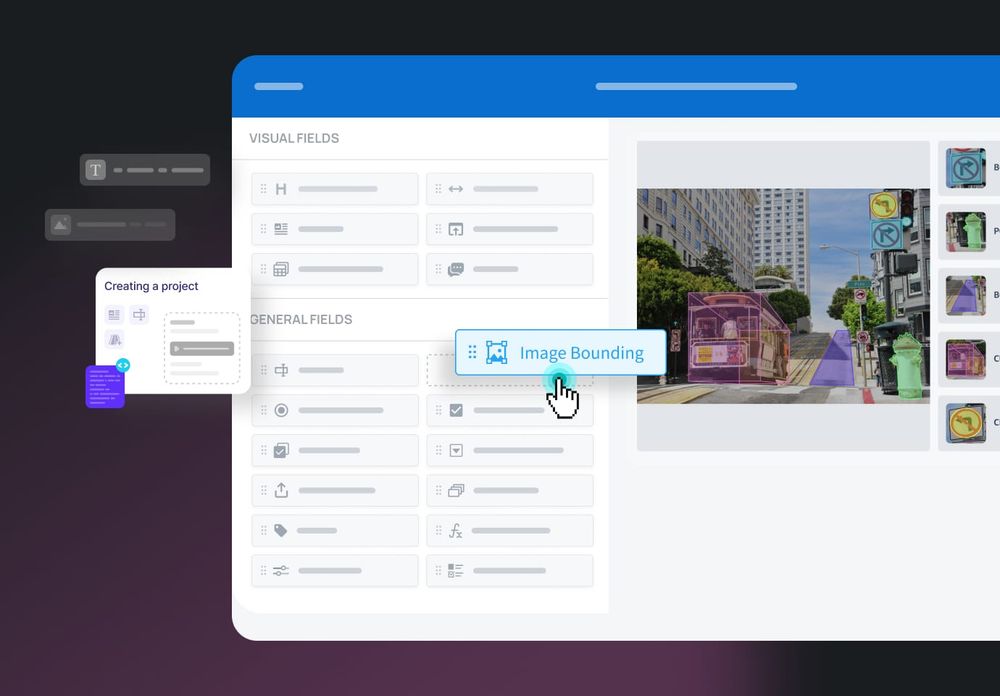The width and height of the screenshot is (1000, 696).
Task: Choose the text-with-image paragraph field icon
Action: point(281,229)
